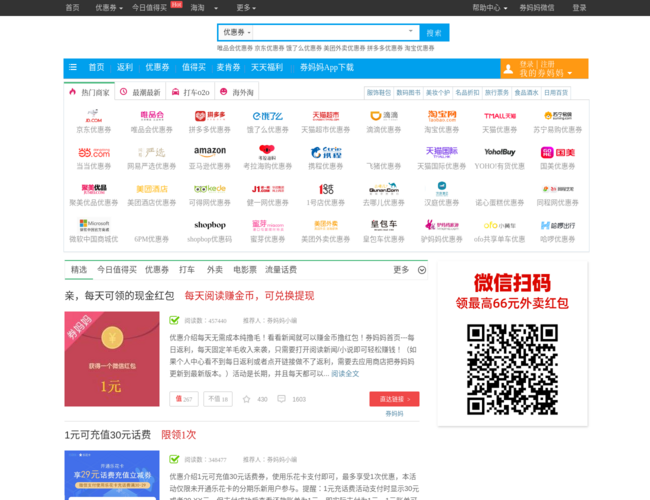Click the green checkmark on the red packet post

[174, 320]
